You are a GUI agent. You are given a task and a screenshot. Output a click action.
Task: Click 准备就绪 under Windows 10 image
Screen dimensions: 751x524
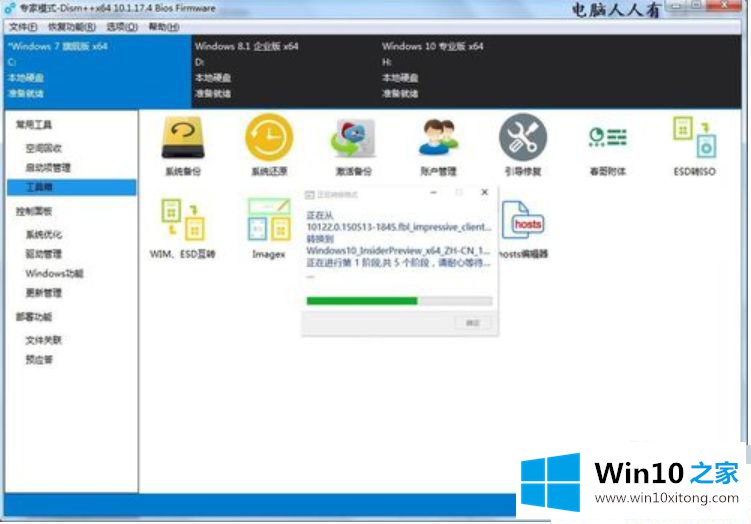tap(400, 93)
